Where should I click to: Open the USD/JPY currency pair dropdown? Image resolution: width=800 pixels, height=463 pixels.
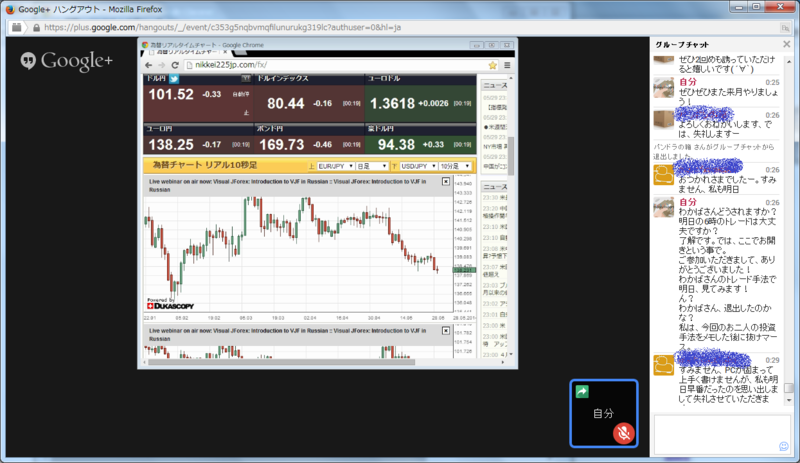418,166
